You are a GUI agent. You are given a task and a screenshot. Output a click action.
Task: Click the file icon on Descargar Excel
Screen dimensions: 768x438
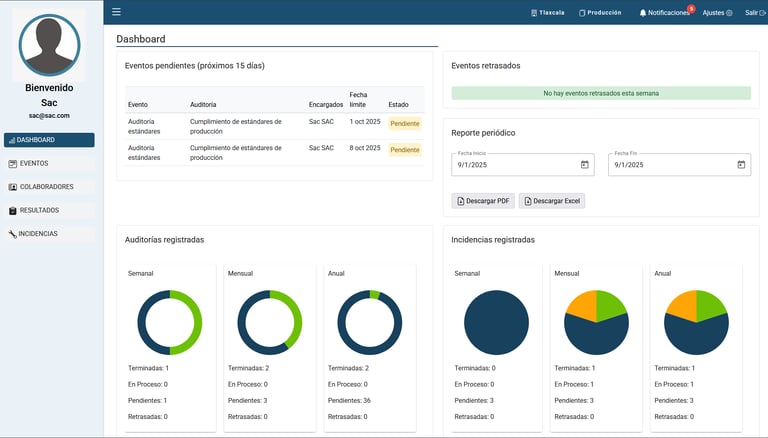click(x=528, y=201)
